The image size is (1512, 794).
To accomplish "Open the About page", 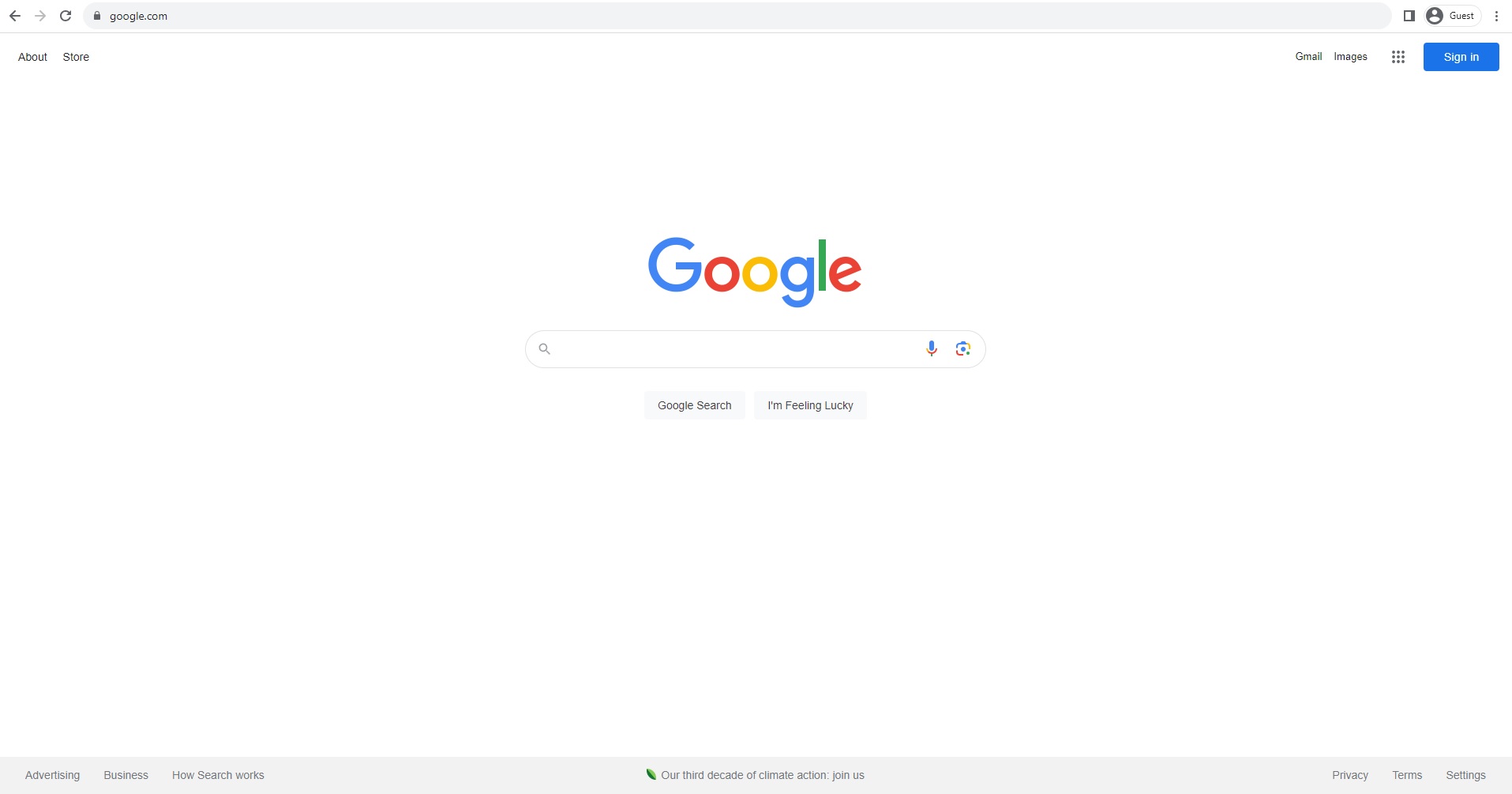I will (32, 57).
